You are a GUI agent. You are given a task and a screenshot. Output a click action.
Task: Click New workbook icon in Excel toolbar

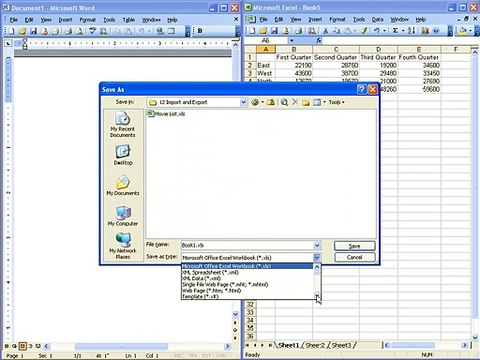point(252,31)
